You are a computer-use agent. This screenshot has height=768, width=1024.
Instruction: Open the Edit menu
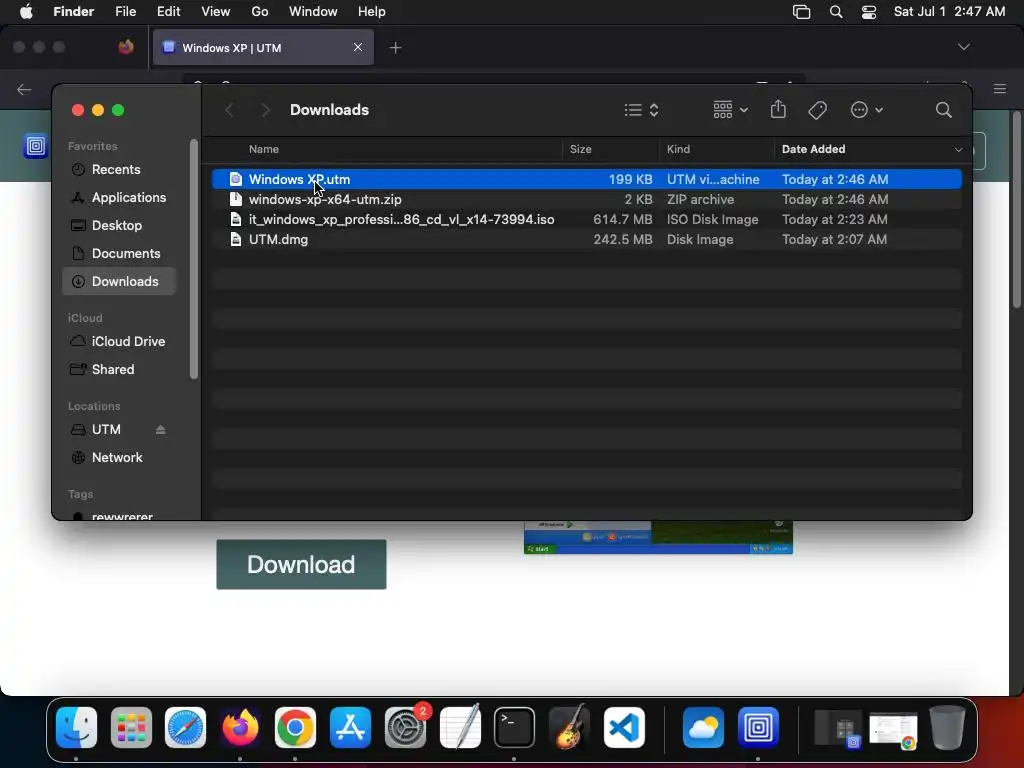coord(168,12)
